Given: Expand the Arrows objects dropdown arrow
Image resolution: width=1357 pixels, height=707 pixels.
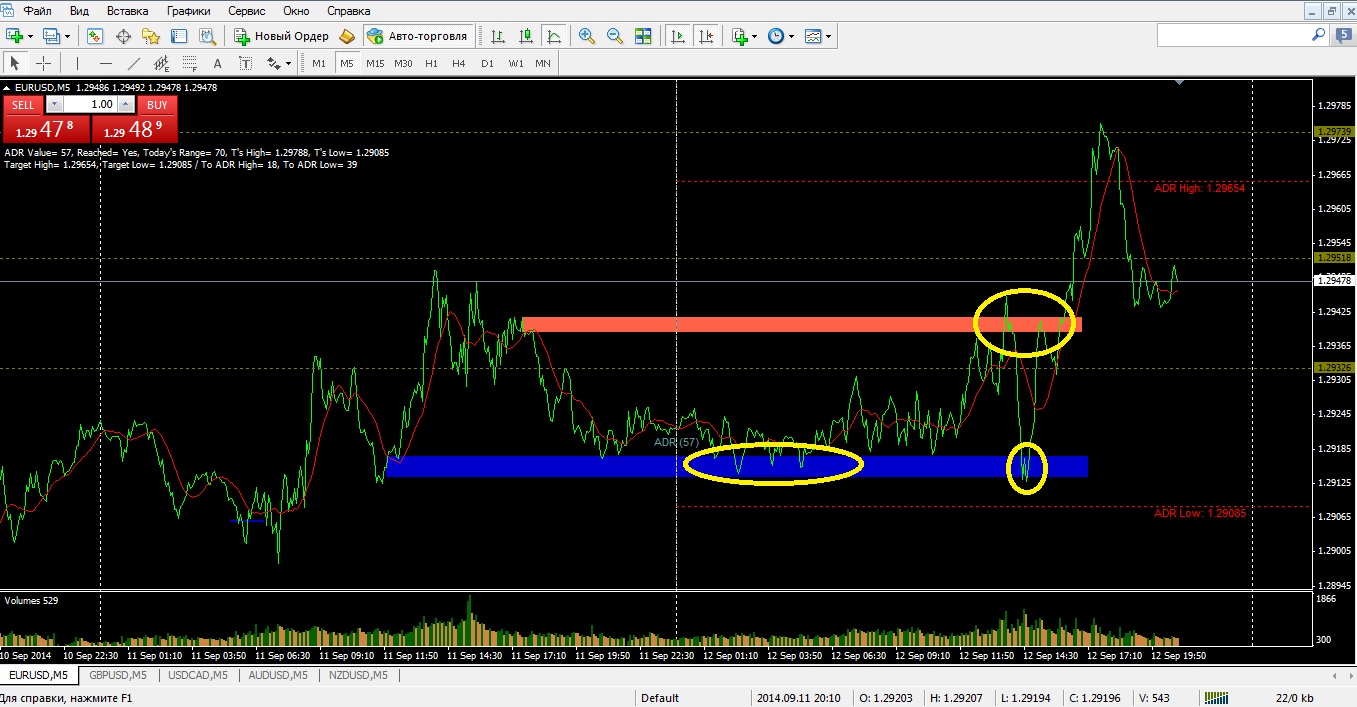Looking at the screenshot, I should [289, 63].
